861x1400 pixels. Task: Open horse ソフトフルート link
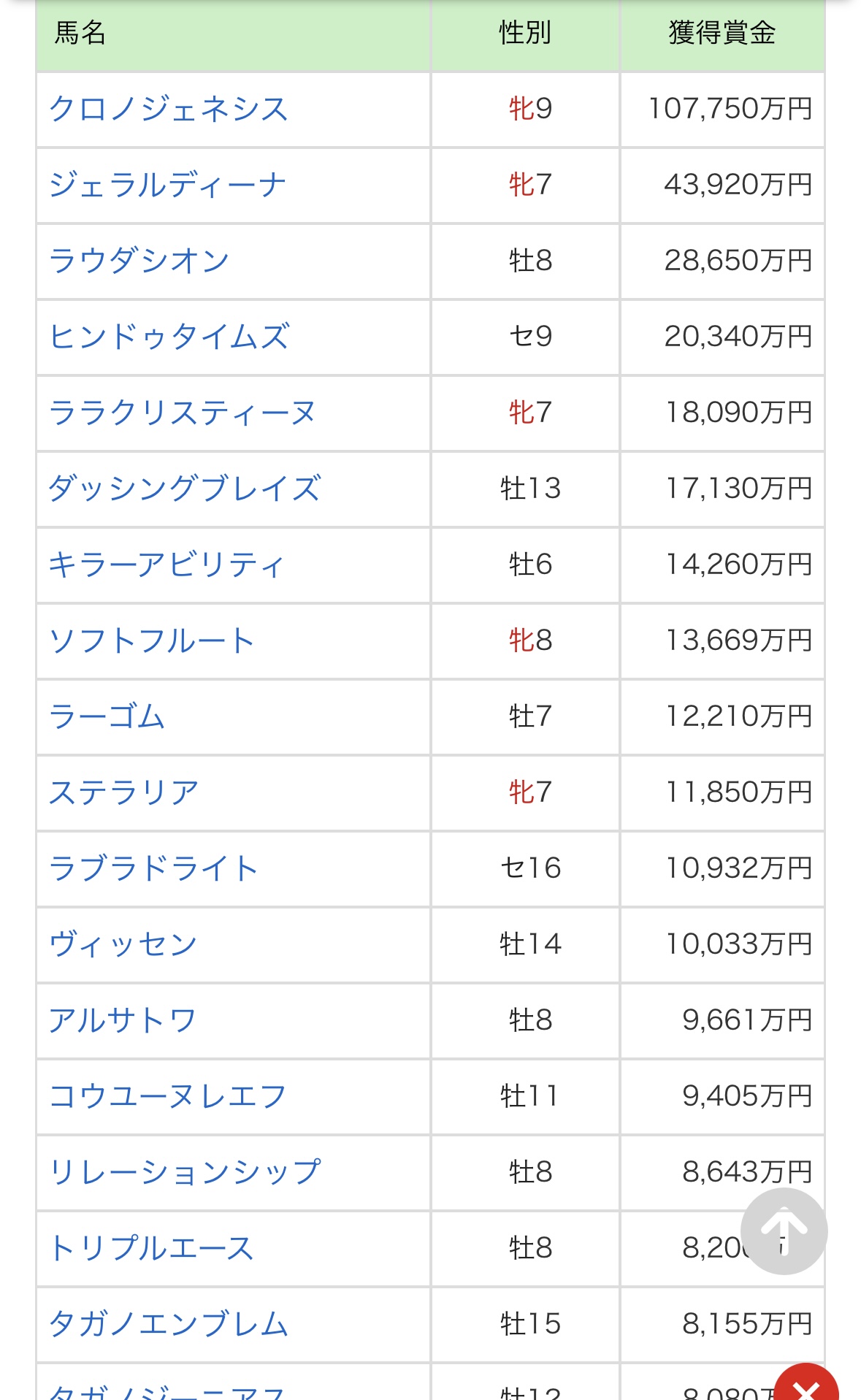click(x=152, y=640)
